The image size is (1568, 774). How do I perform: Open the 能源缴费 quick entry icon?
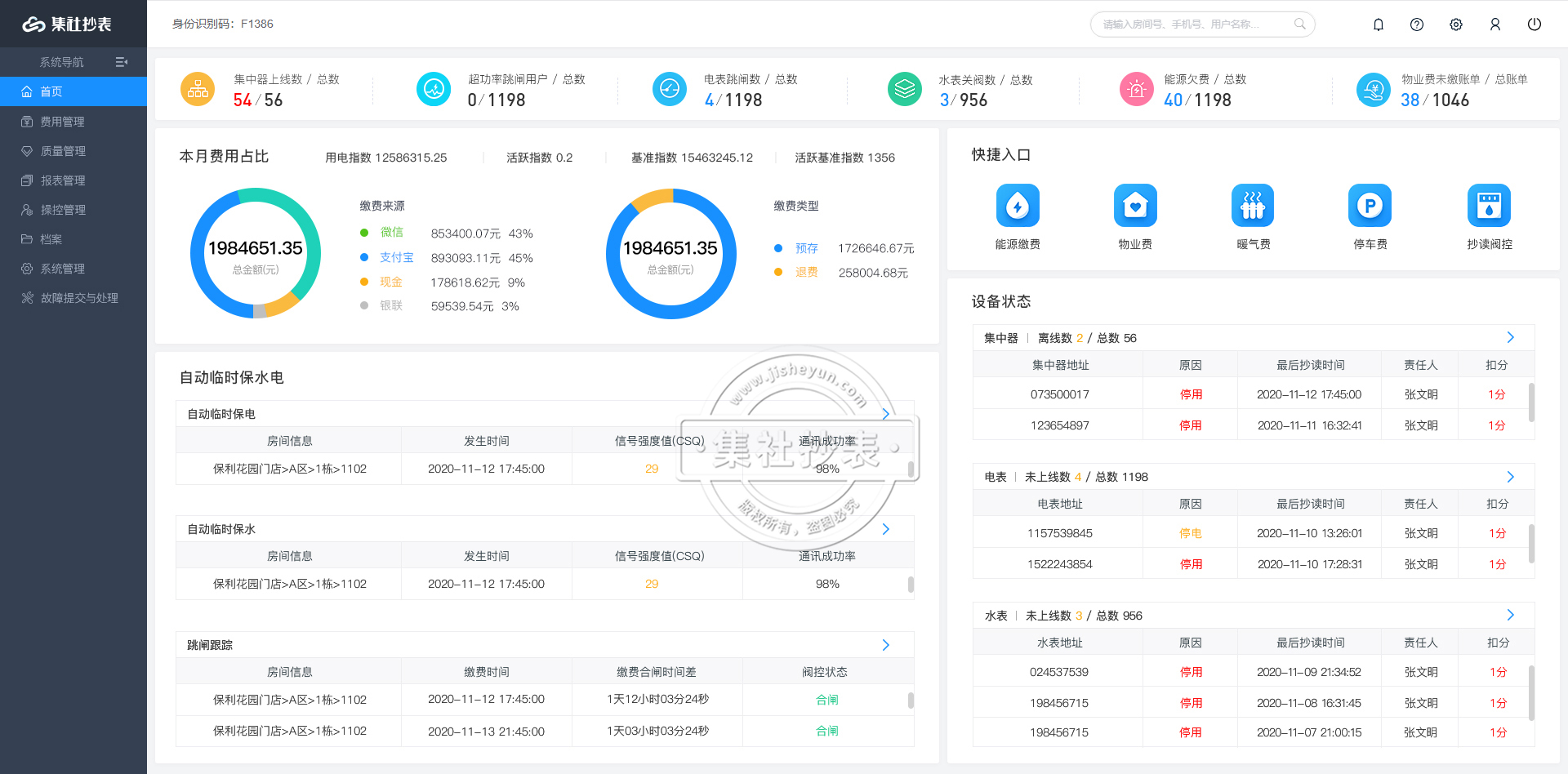pos(1017,206)
